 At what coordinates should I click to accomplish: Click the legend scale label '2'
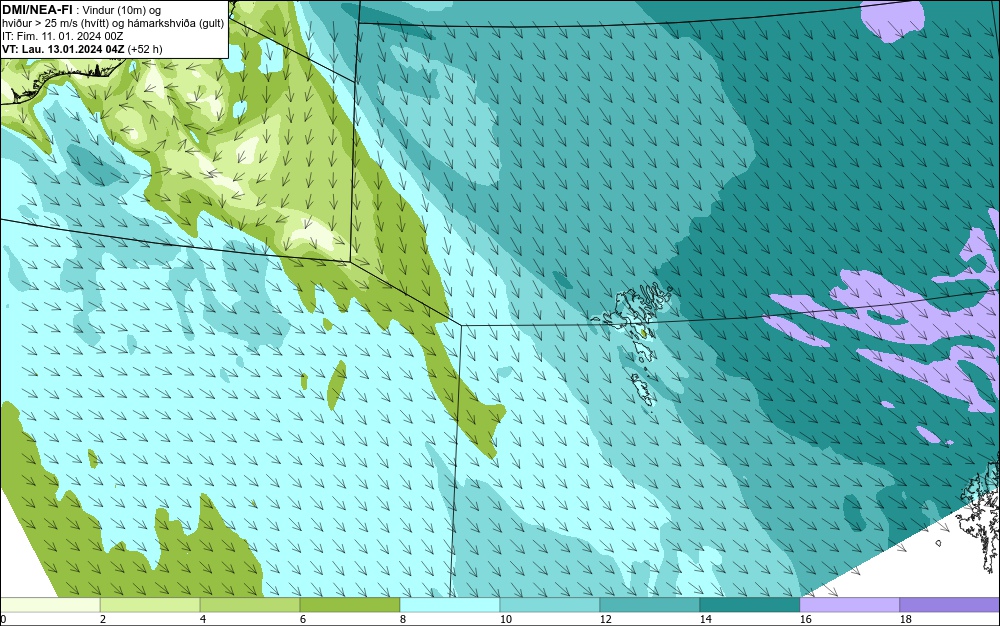tap(103, 619)
